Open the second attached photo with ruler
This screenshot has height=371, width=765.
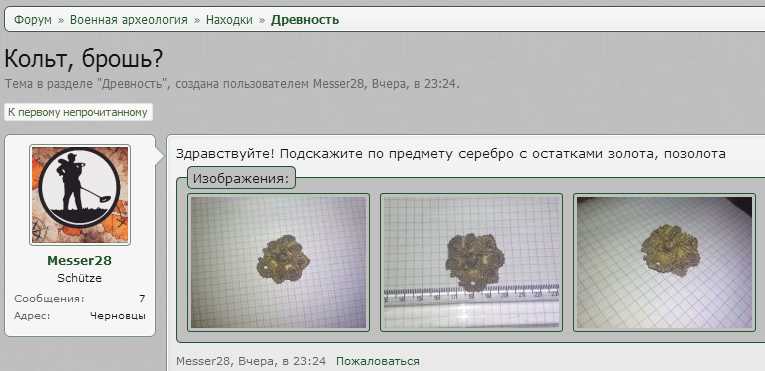[471, 262]
